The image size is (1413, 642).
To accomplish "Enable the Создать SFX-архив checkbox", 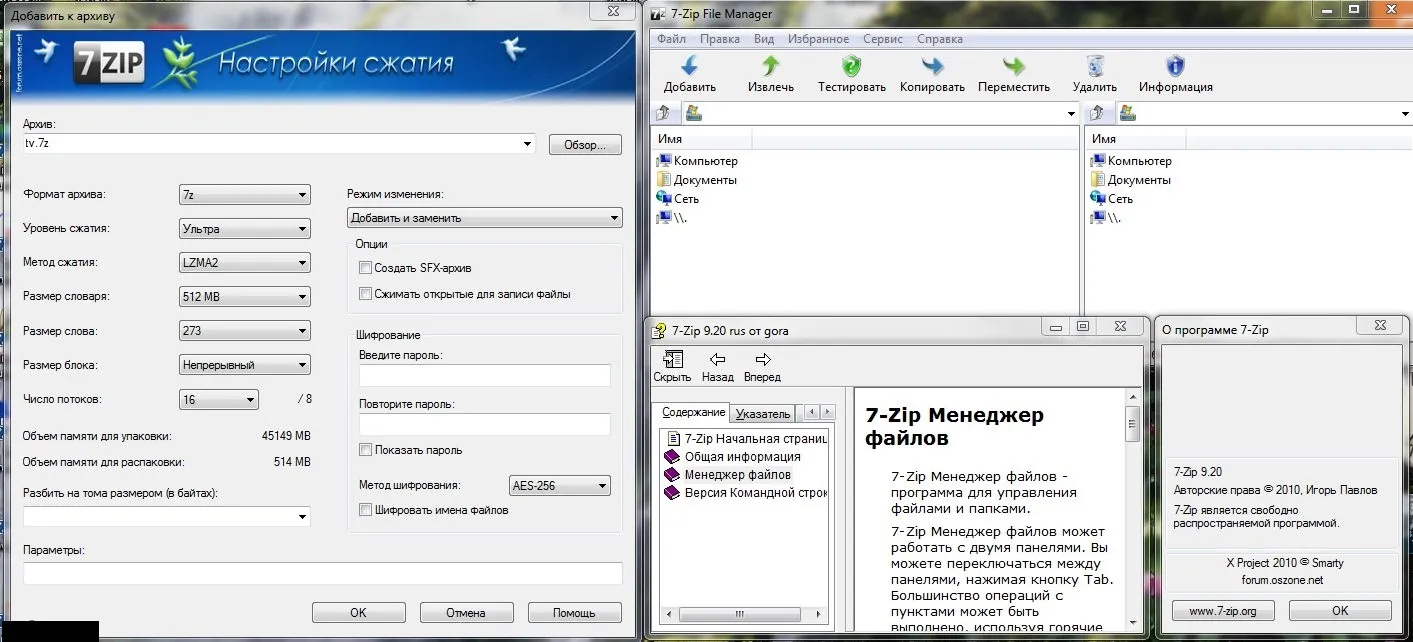I will pyautogui.click(x=366, y=268).
